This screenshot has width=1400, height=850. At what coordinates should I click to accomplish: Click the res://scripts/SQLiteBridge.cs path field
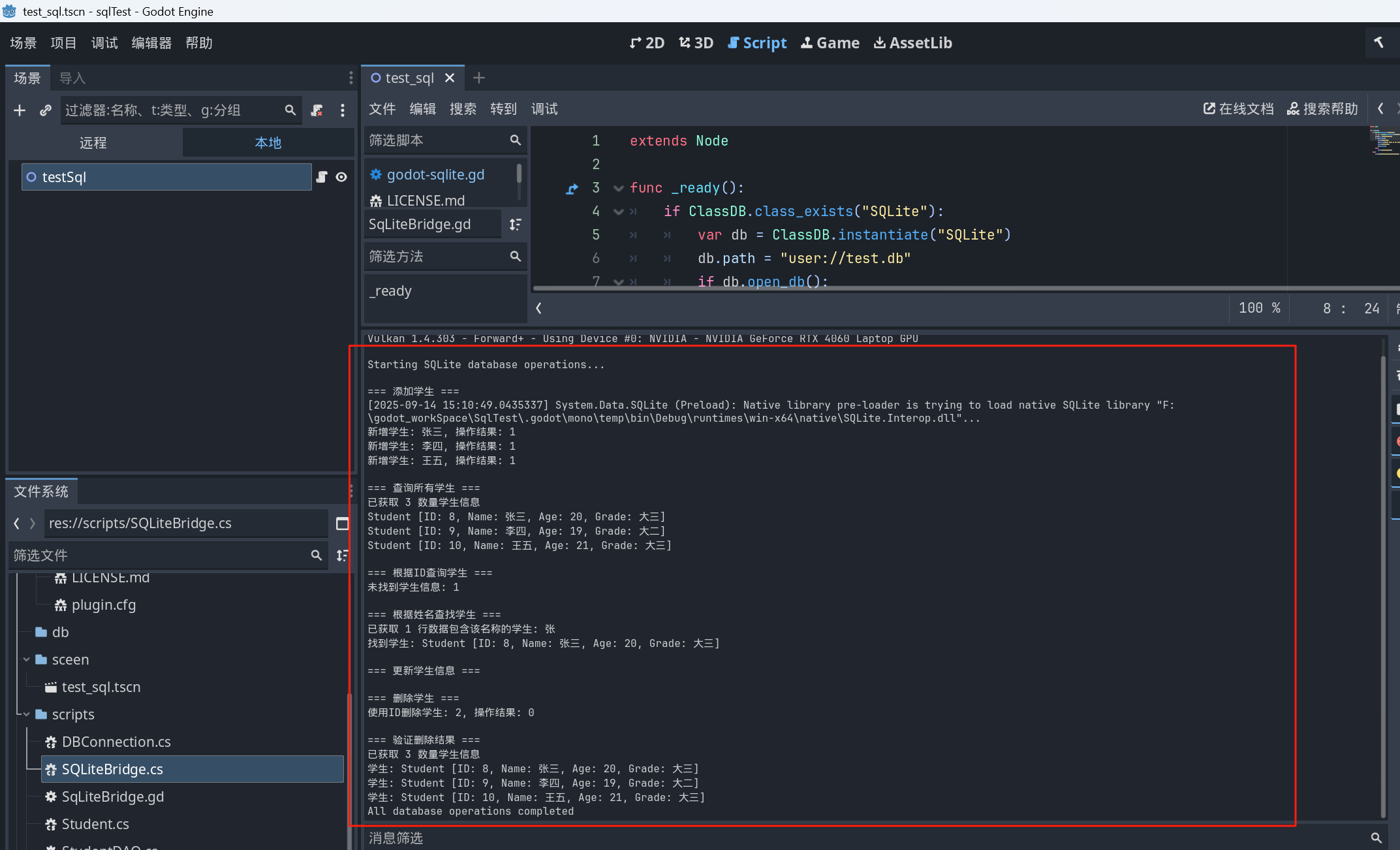point(186,524)
